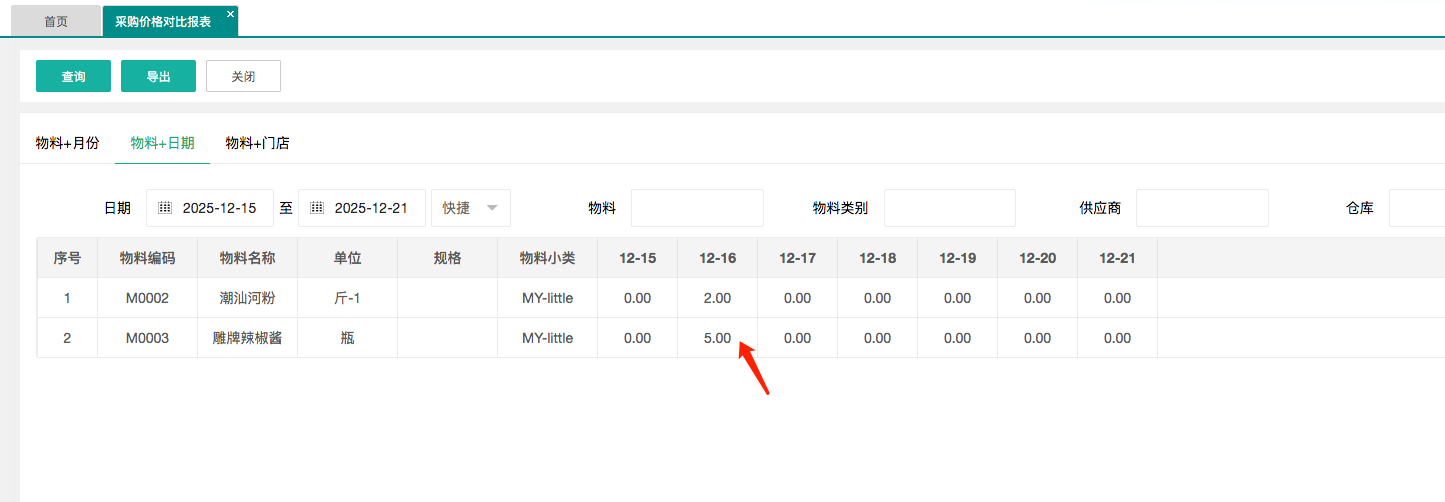Screen dimensions: 1445x502
Task: Switch to the 首页 tab
Action: [x=56, y=21]
